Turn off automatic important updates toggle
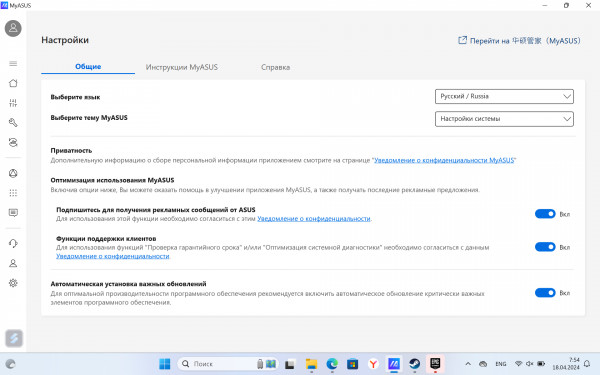600x375 pixels. click(x=545, y=293)
